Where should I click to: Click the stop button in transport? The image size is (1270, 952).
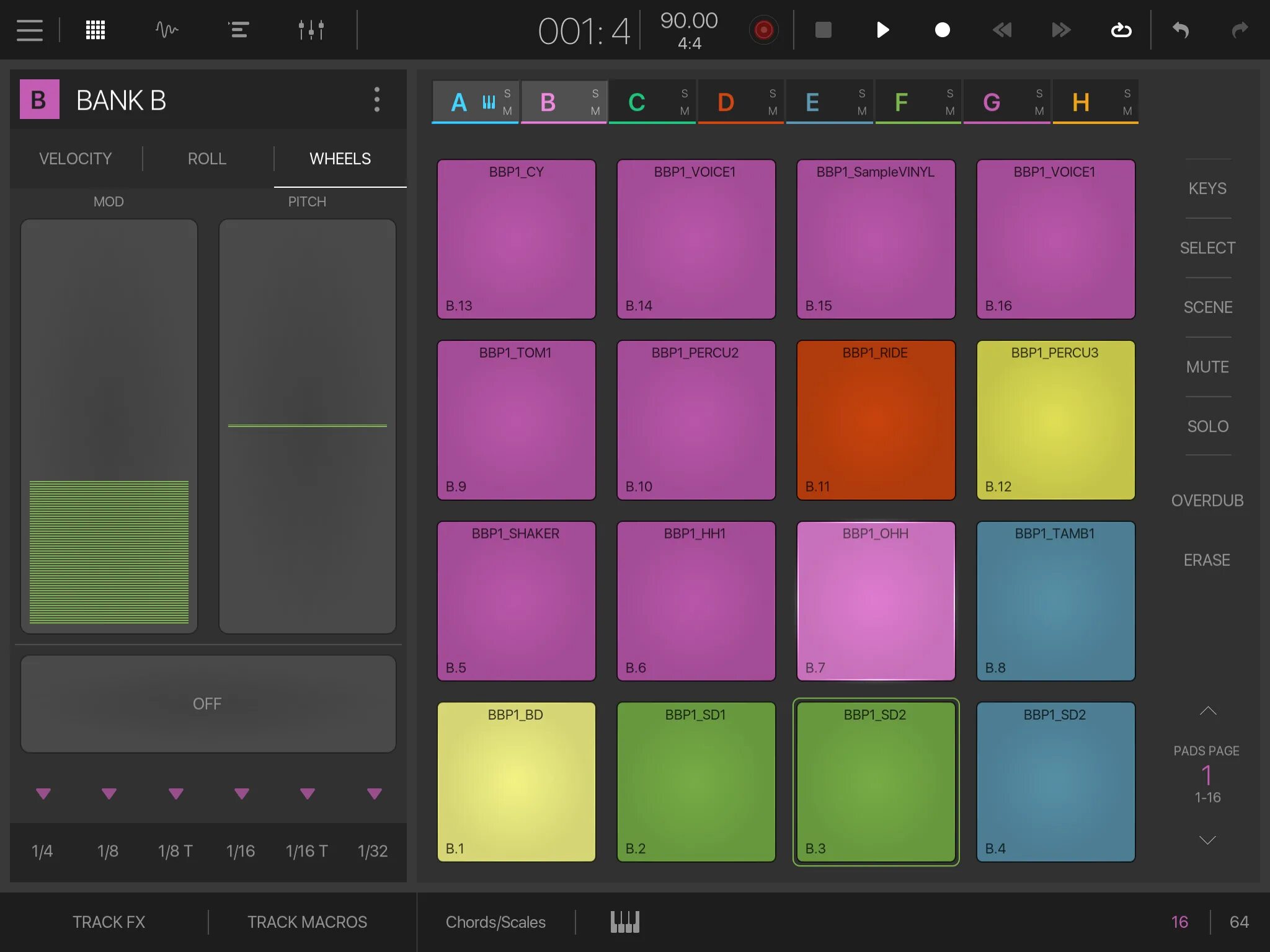point(823,30)
